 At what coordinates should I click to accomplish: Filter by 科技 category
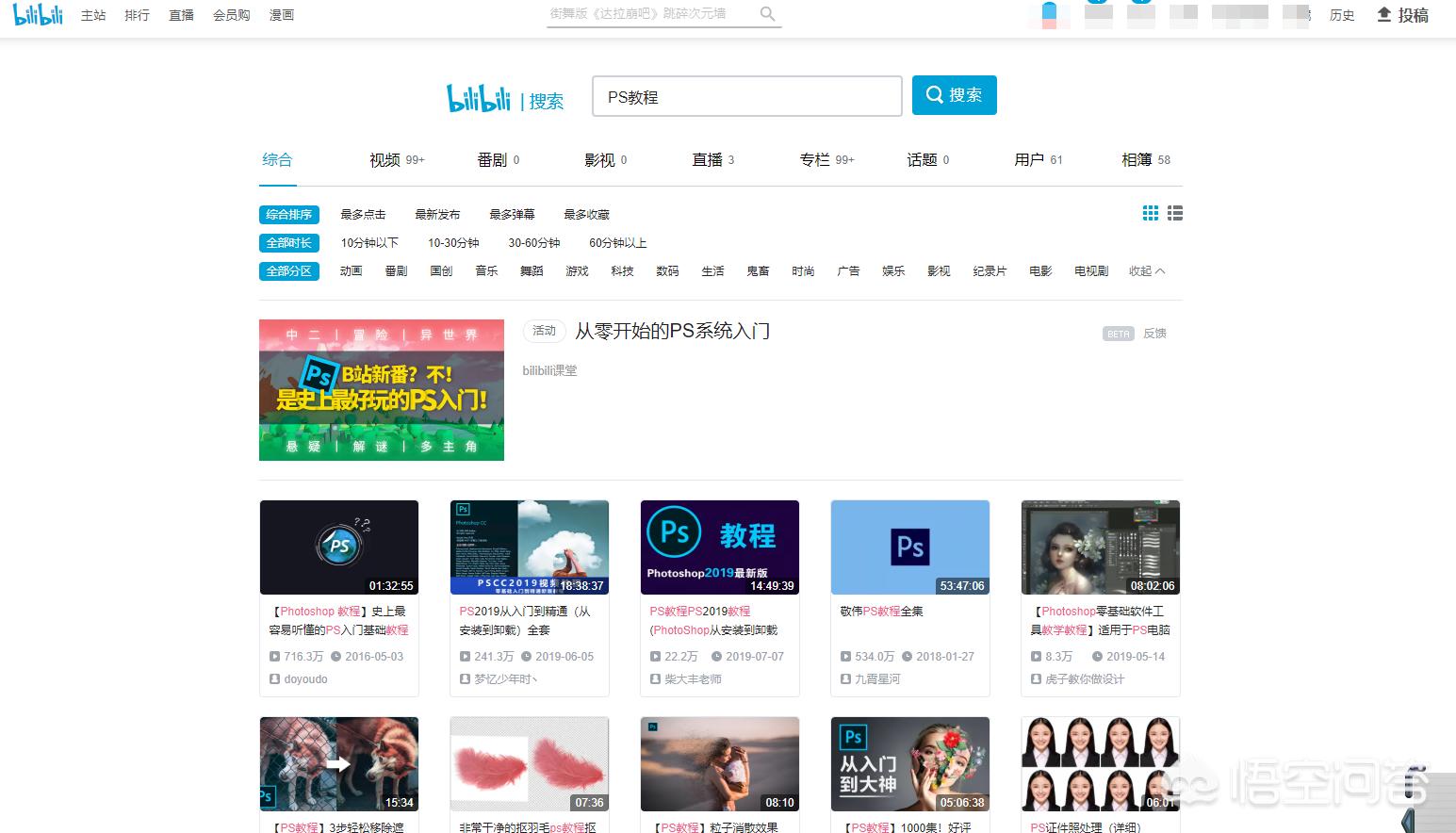pyautogui.click(x=622, y=271)
